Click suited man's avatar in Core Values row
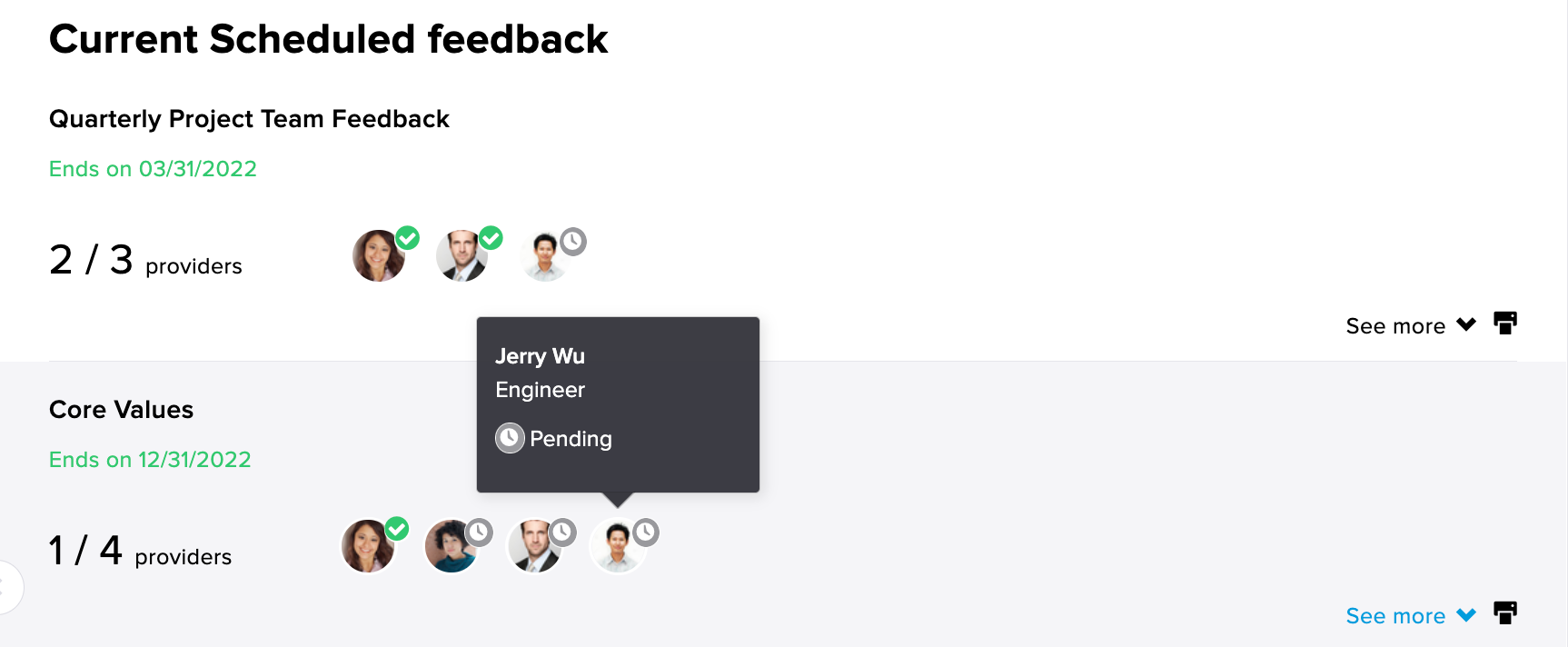This screenshot has height=647, width=1568. pyautogui.click(x=535, y=546)
